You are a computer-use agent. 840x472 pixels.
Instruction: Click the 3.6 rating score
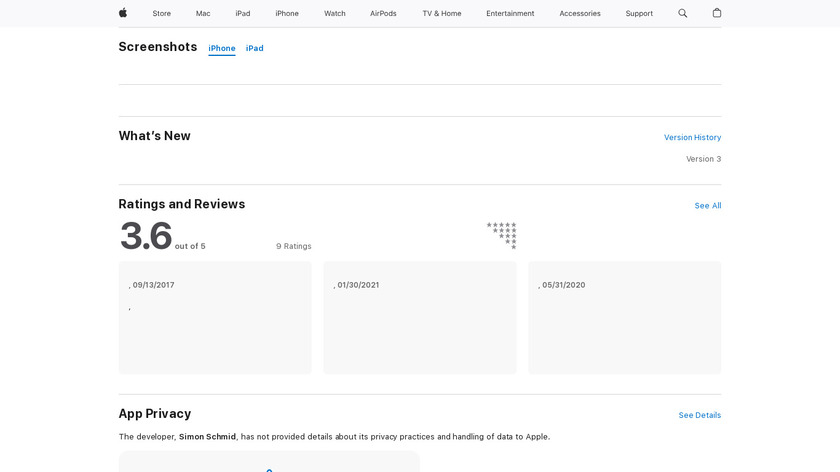click(x=146, y=236)
